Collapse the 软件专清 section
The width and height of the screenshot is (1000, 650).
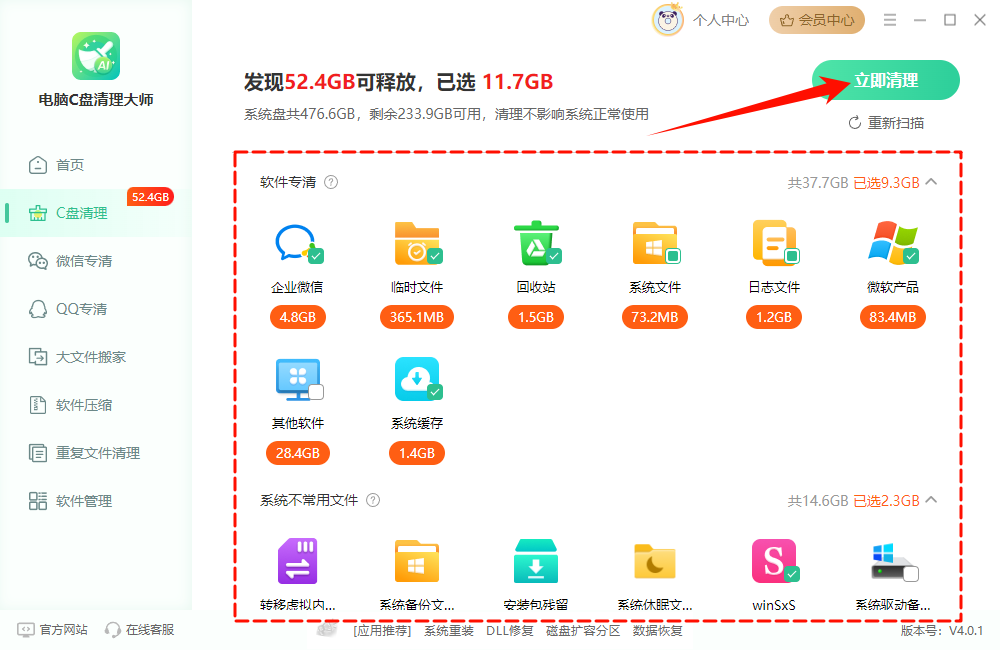coord(929,182)
